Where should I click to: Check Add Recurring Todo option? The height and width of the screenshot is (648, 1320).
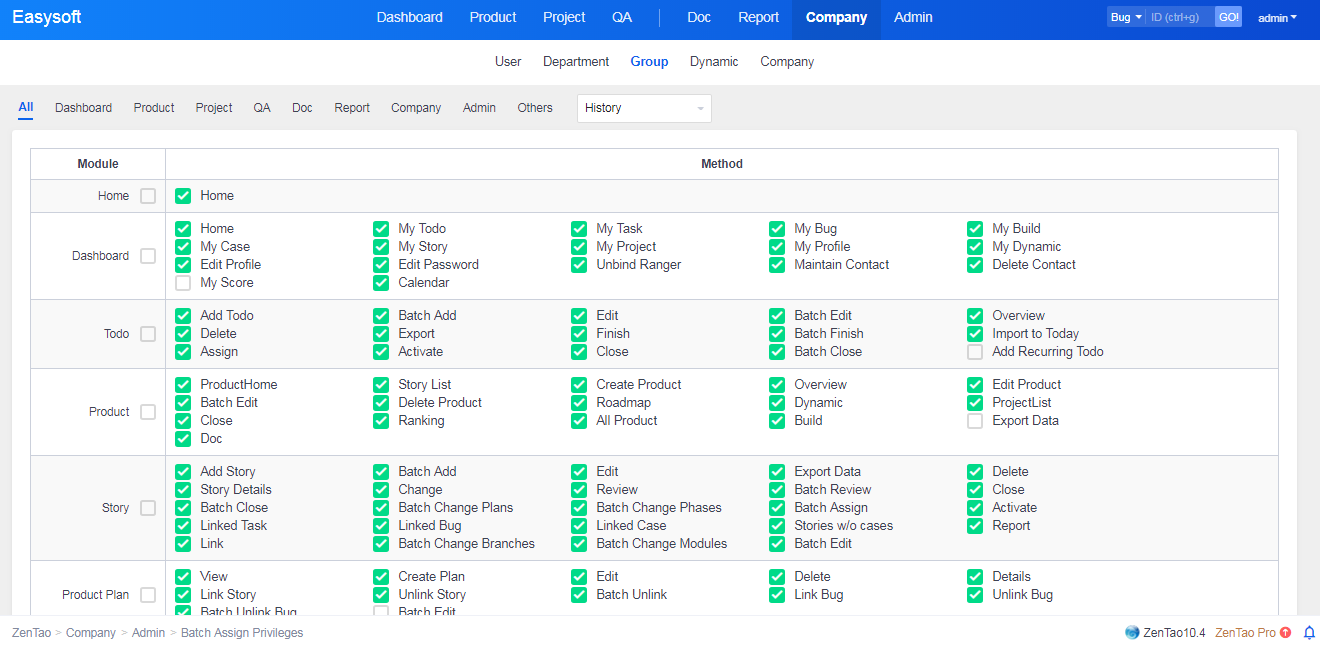975,352
